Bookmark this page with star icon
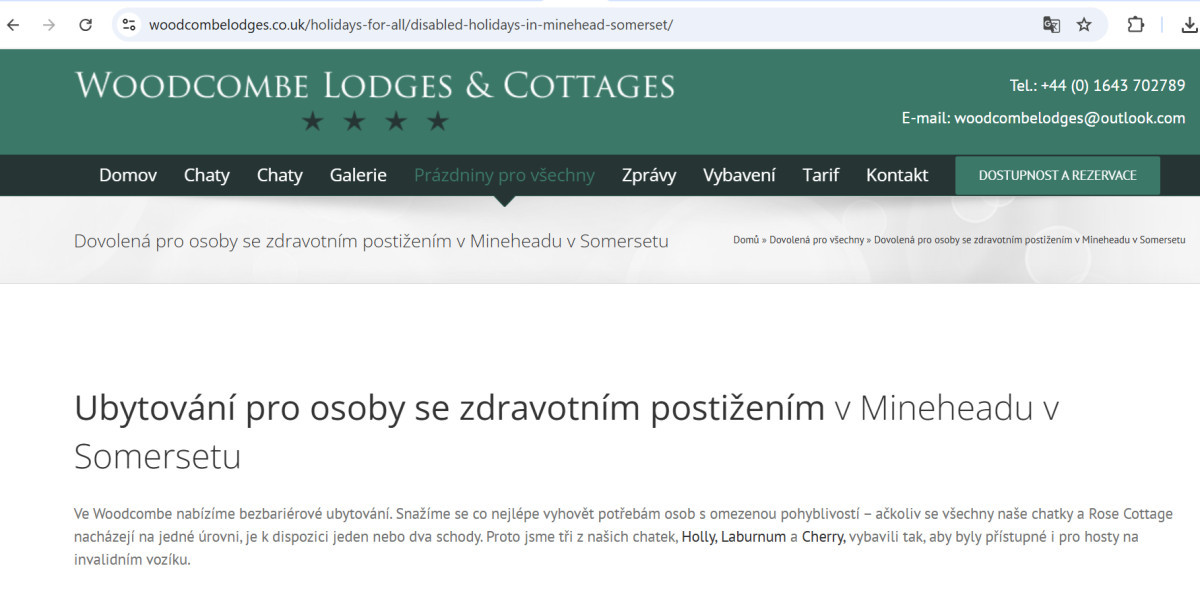The image size is (1200, 592). (1084, 25)
